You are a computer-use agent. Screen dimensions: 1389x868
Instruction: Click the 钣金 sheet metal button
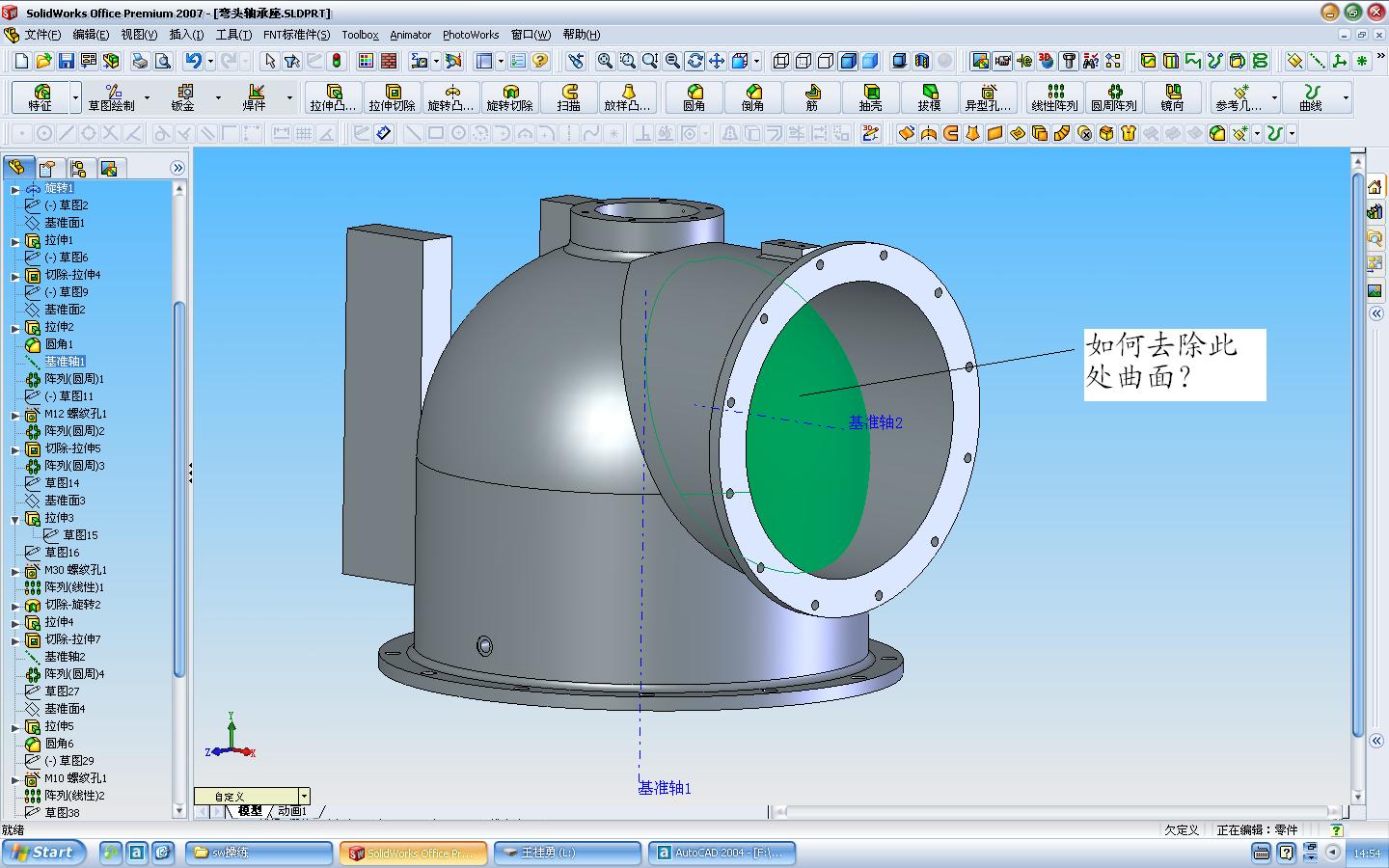(182, 97)
